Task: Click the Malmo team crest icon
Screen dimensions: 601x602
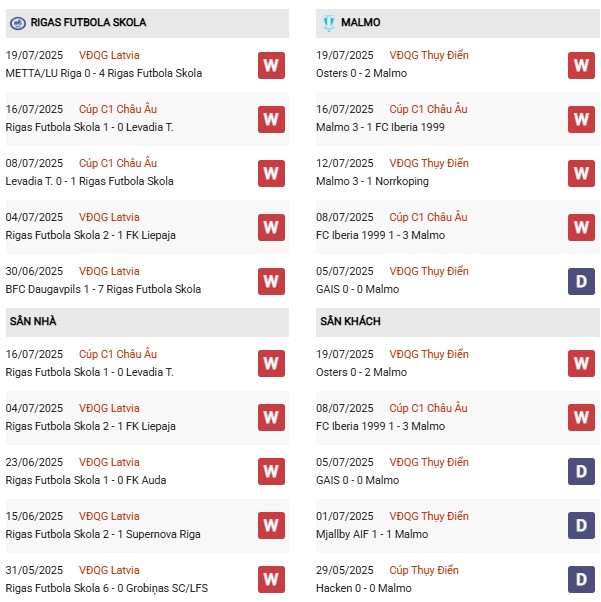Action: [328, 23]
